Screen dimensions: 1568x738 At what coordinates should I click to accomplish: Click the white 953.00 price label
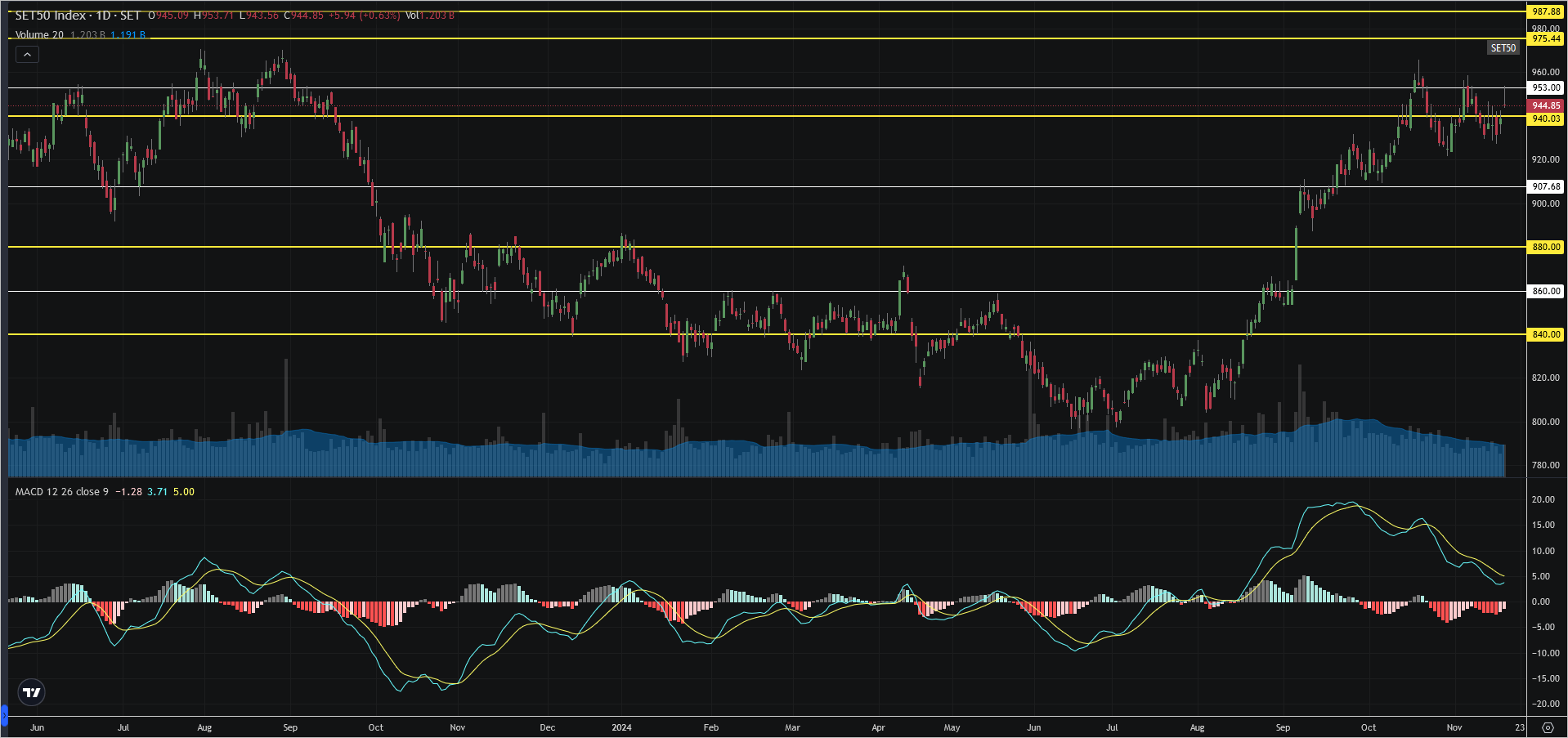click(x=1545, y=87)
